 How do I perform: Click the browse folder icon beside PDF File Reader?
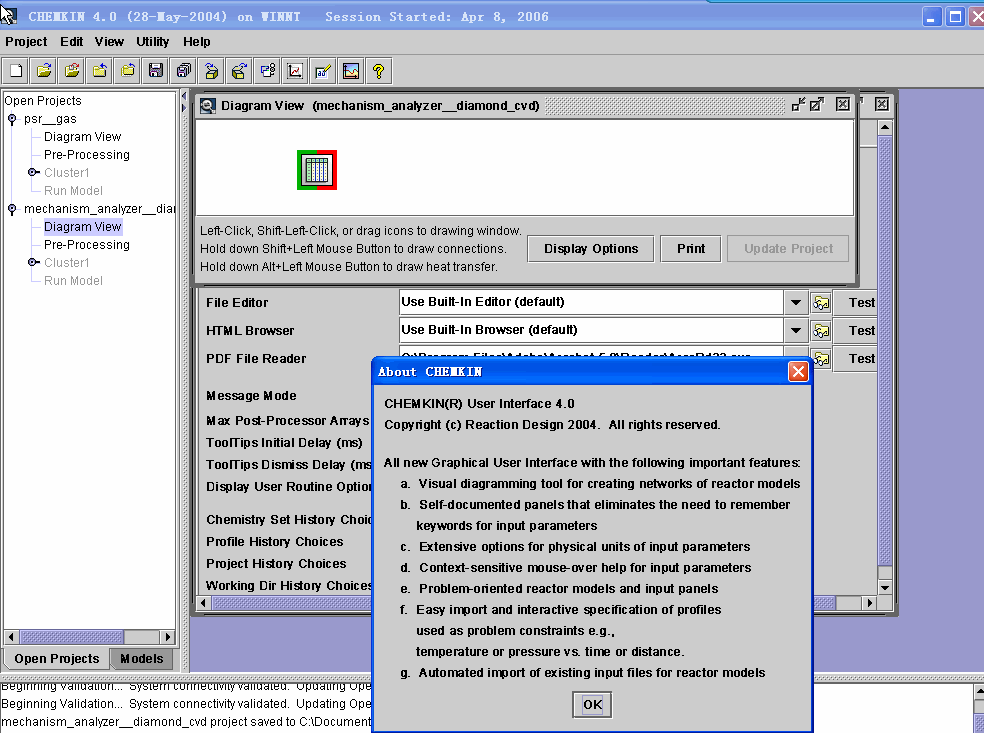pos(821,359)
